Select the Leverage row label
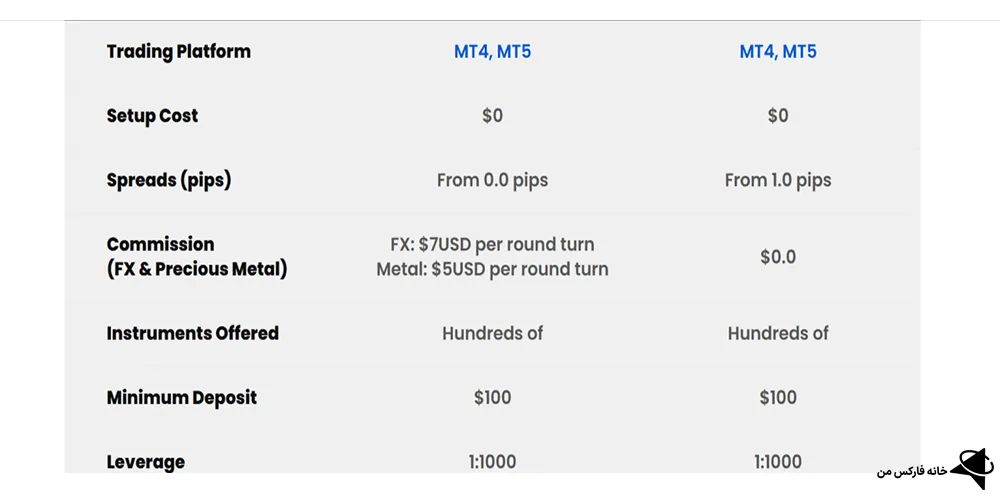1000x500 pixels. (145, 462)
